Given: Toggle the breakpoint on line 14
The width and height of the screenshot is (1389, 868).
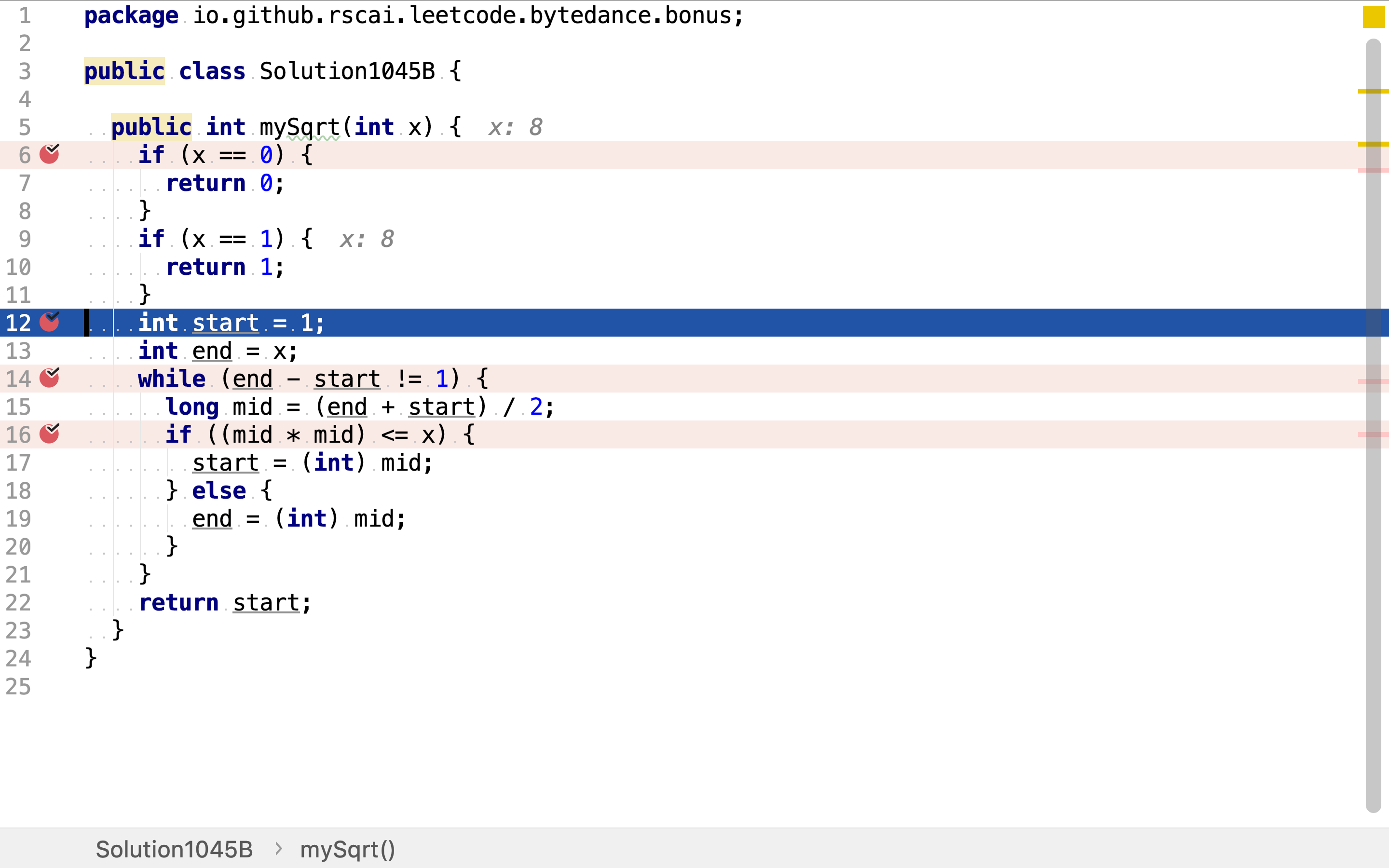Looking at the screenshot, I should pyautogui.click(x=49, y=378).
